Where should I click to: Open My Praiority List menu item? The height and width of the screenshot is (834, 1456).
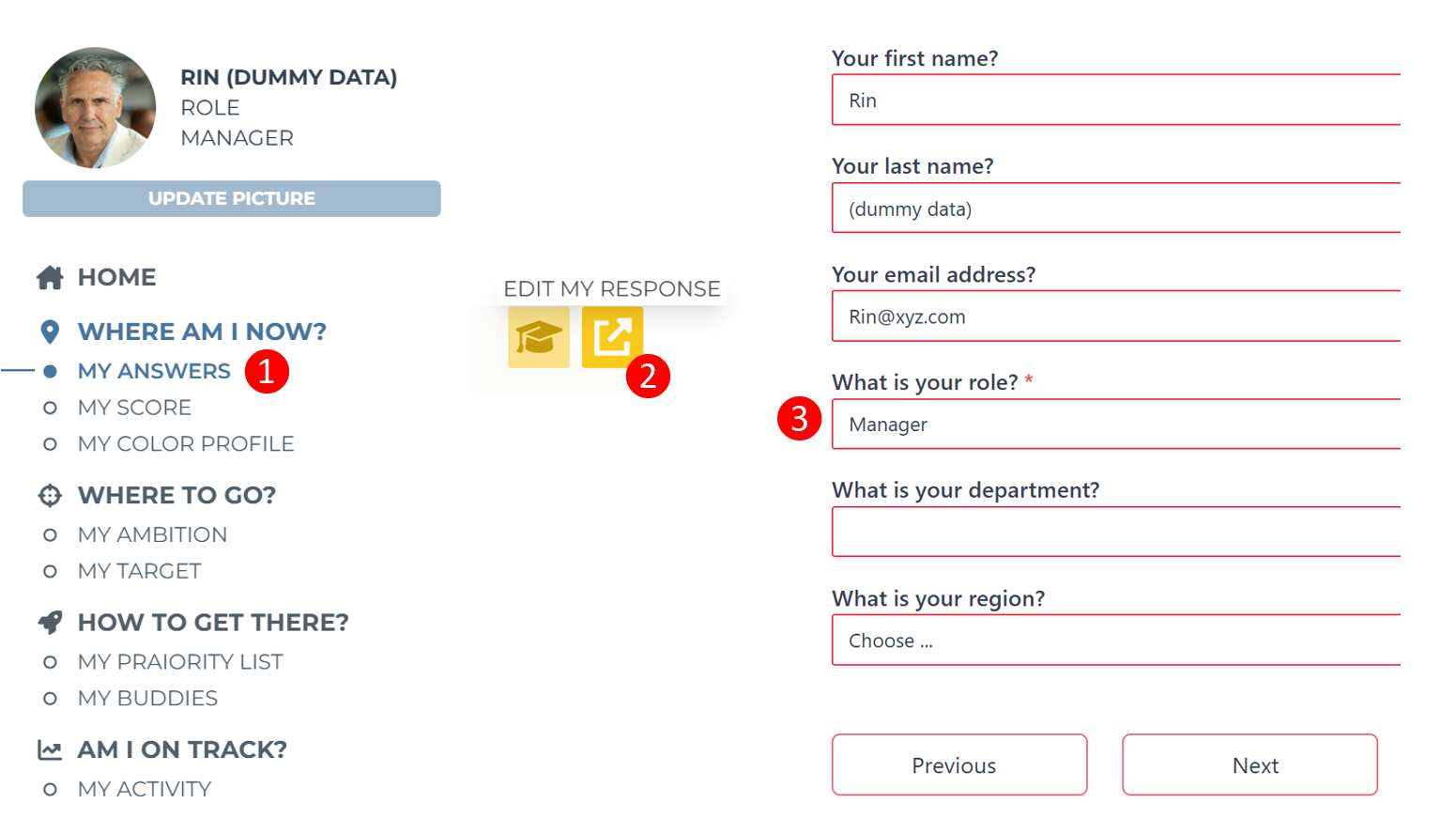[x=180, y=662]
